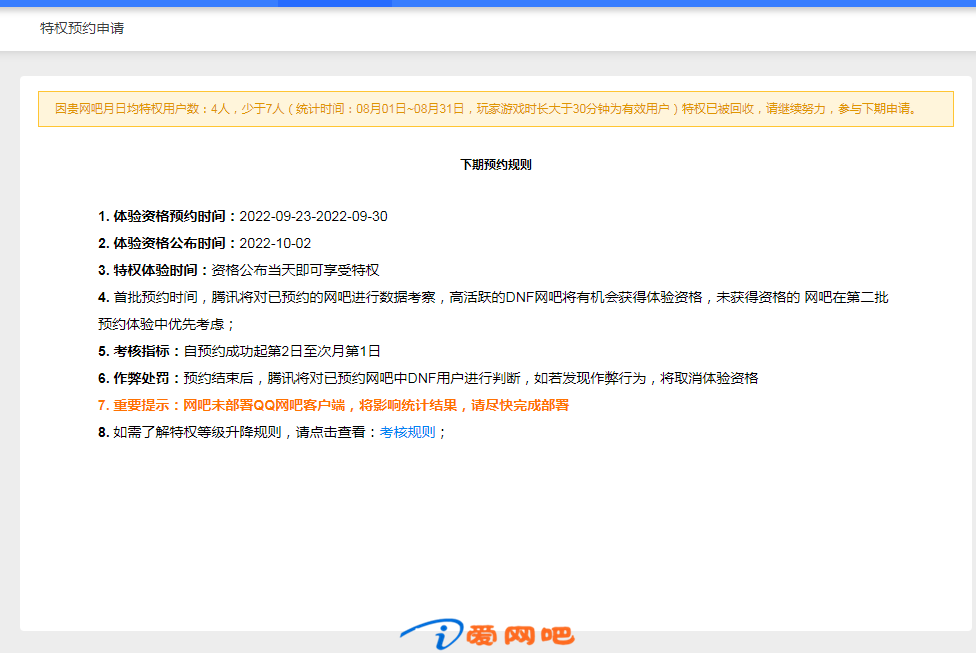The height and width of the screenshot is (653, 976).
Task: Click date range 2022-09-23-2022-09-30
Action: [x=313, y=216]
